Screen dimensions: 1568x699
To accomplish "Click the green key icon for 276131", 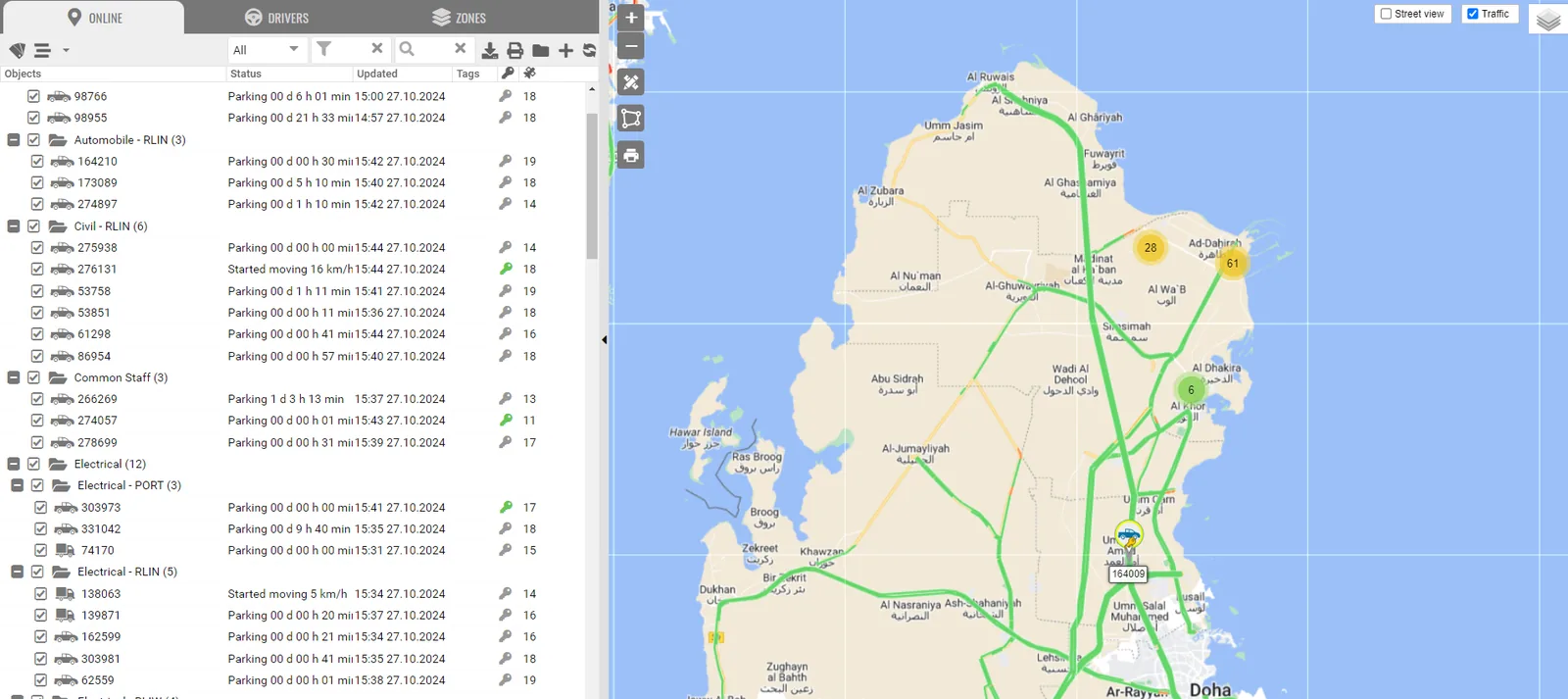I will 506,269.
